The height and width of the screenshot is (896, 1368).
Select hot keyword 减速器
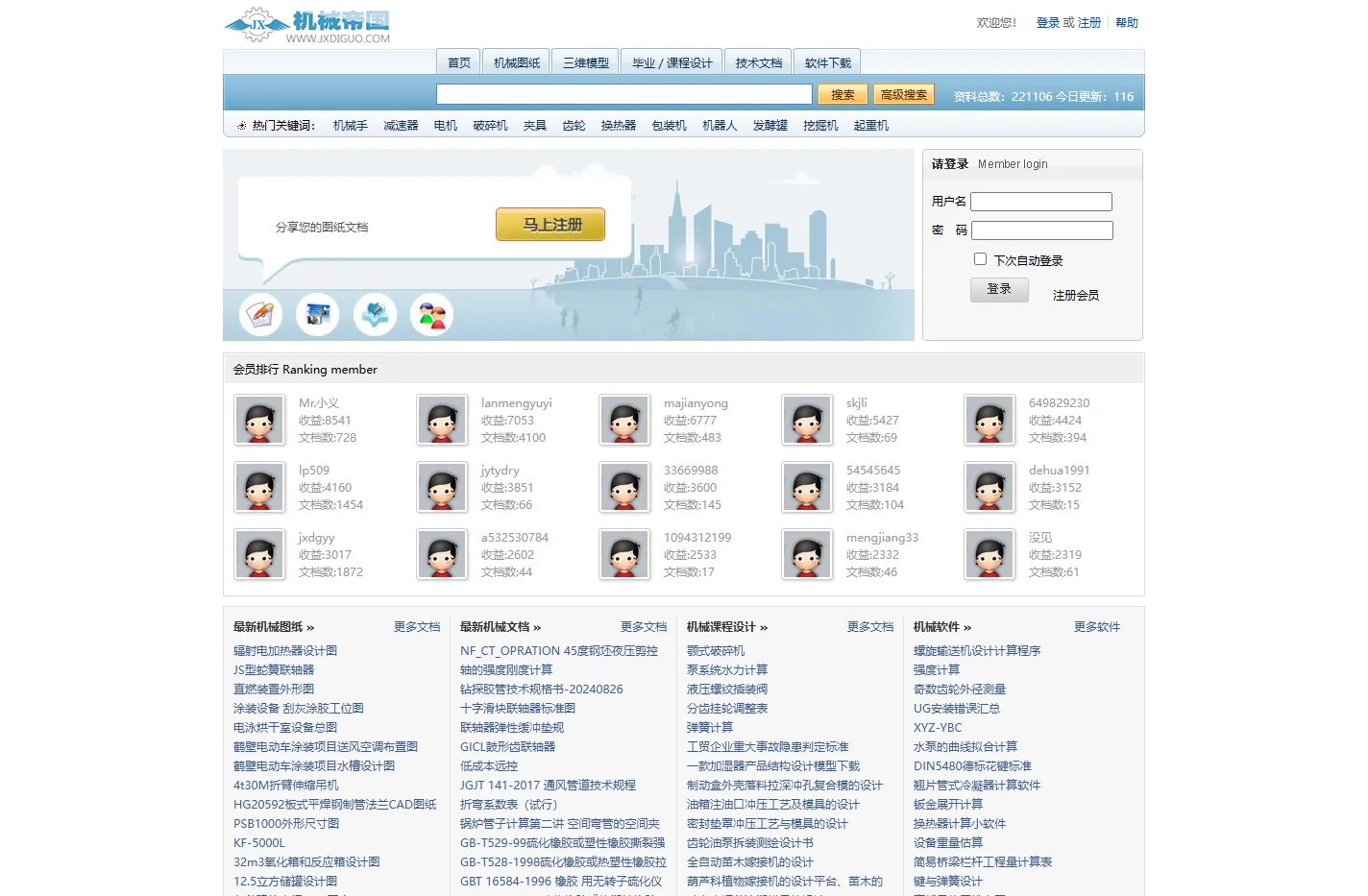pos(401,125)
